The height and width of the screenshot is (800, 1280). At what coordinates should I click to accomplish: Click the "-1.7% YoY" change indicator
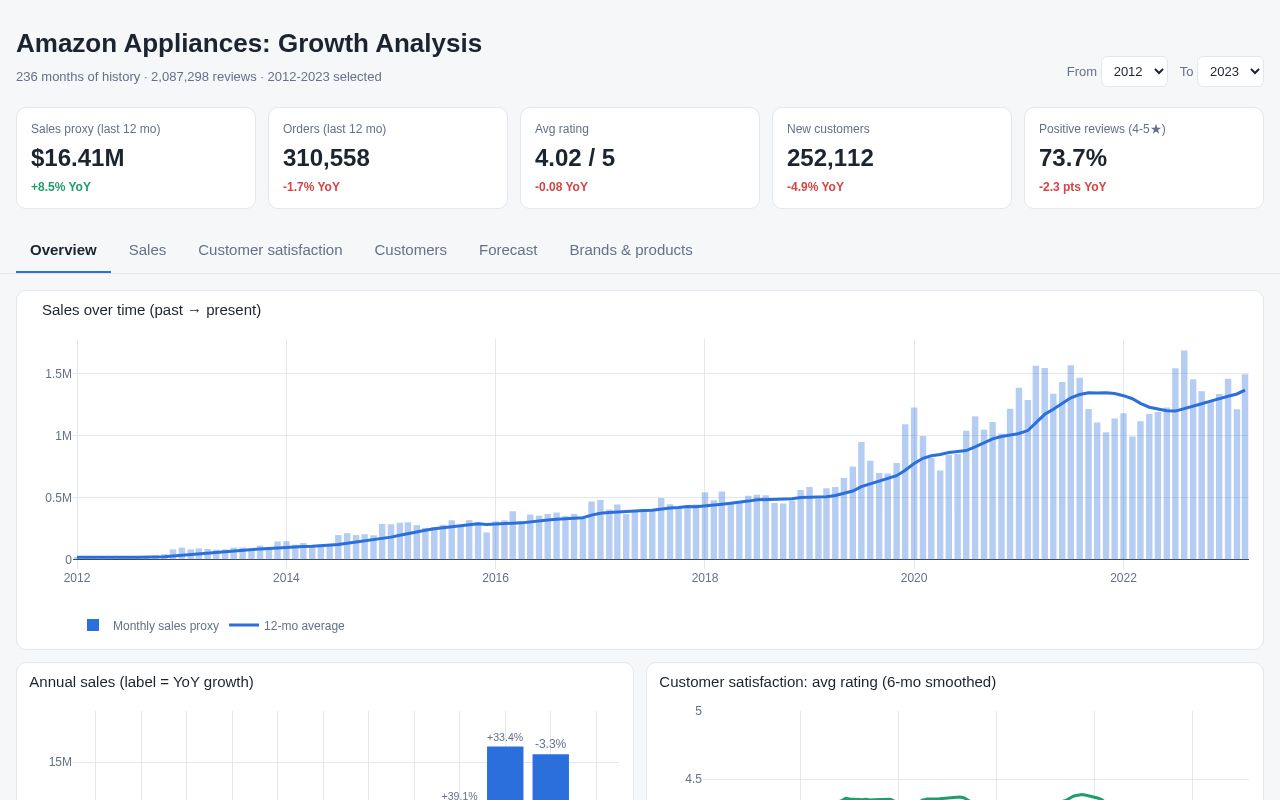pyautogui.click(x=311, y=187)
